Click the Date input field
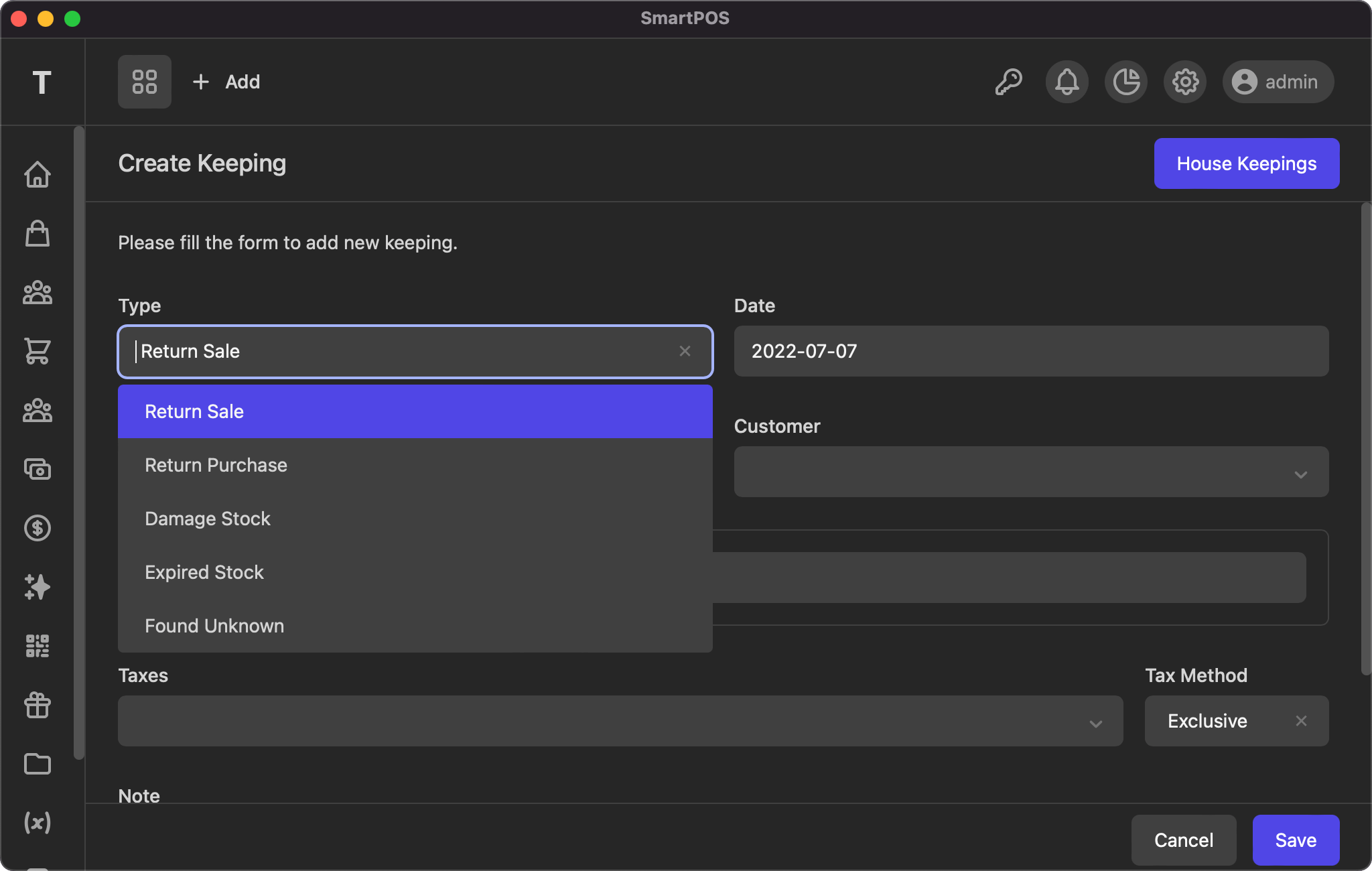Image resolution: width=1372 pixels, height=871 pixels. (x=1030, y=351)
